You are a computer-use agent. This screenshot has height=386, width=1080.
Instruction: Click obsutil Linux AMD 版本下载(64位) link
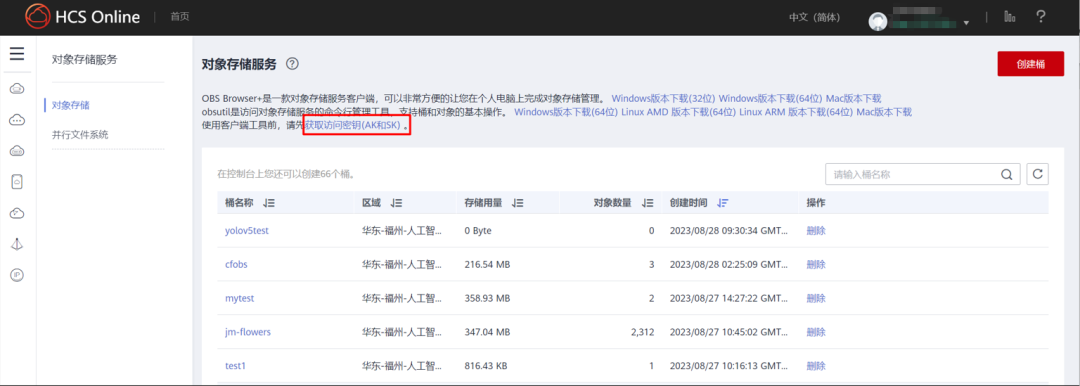point(678,112)
